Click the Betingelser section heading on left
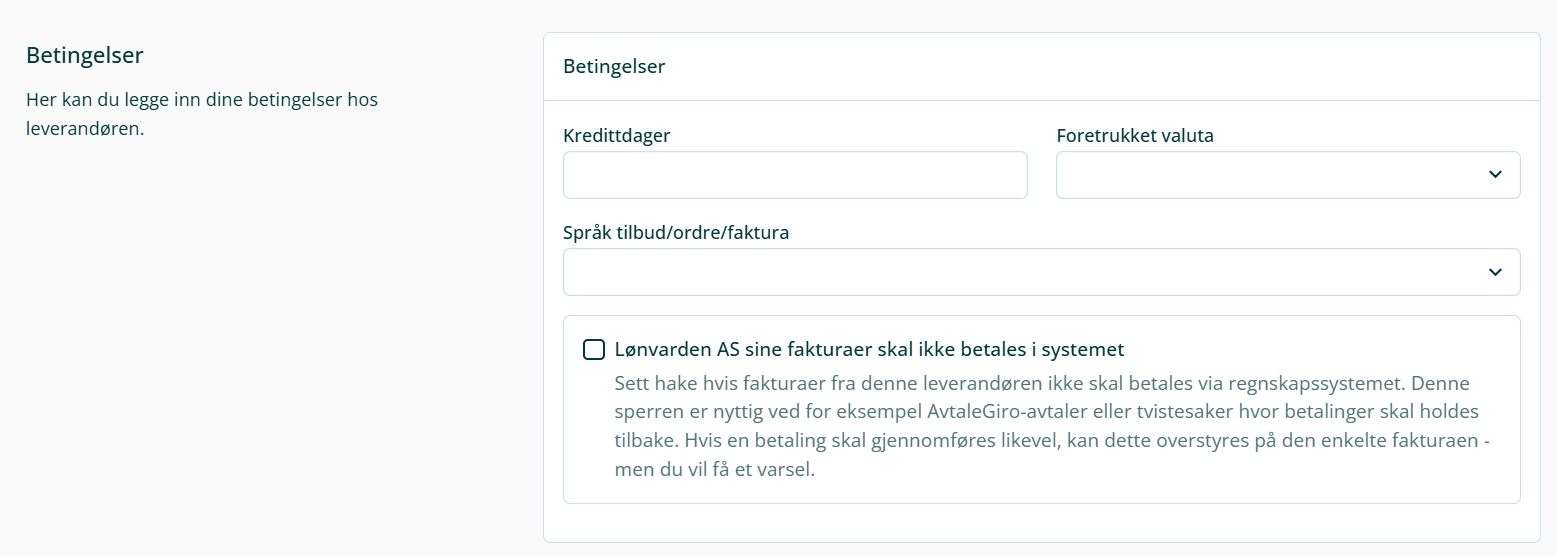Screen dimensions: 1557x556 (84, 55)
